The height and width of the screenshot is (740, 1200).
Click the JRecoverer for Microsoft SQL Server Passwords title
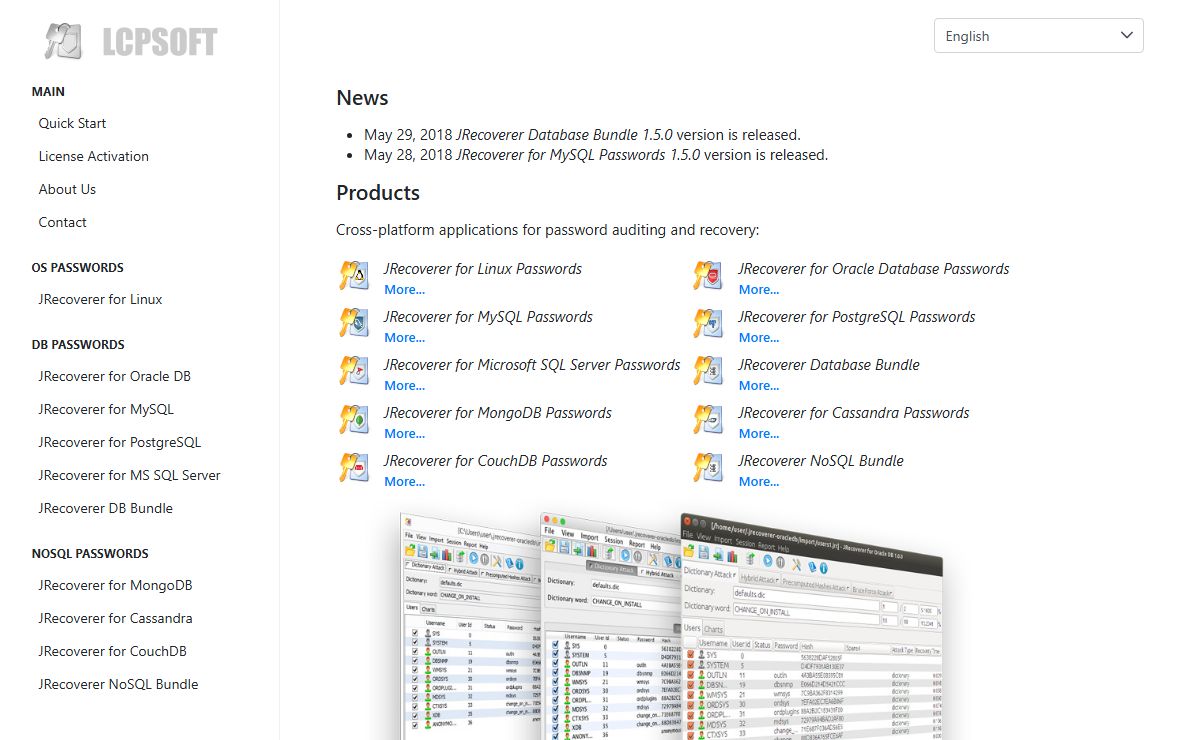point(532,365)
